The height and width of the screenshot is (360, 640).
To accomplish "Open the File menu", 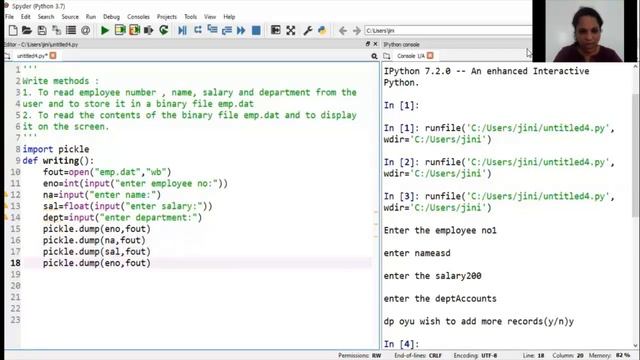I will [x=9, y=17].
